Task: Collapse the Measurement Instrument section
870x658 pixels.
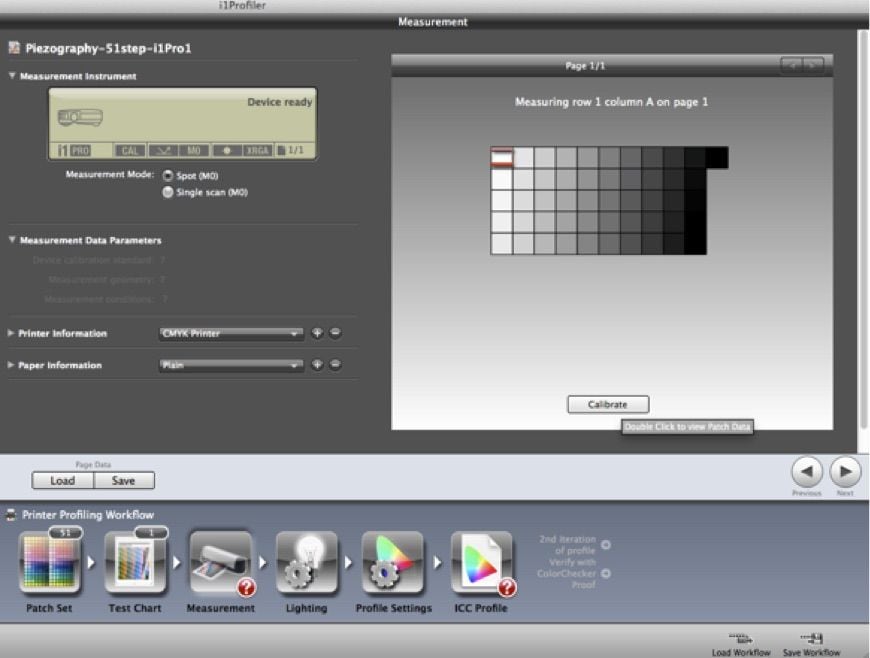Action: pyautogui.click(x=12, y=76)
